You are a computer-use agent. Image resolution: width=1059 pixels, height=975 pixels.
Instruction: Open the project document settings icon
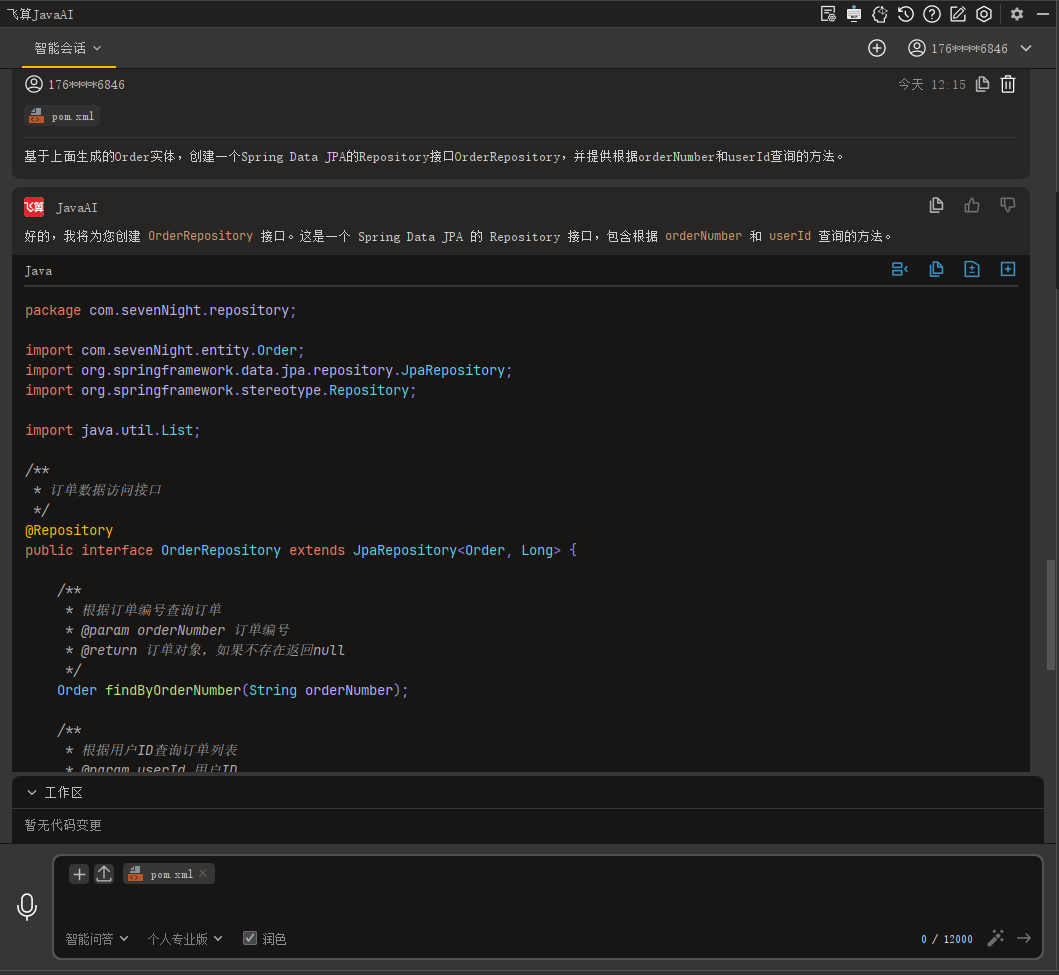828,14
